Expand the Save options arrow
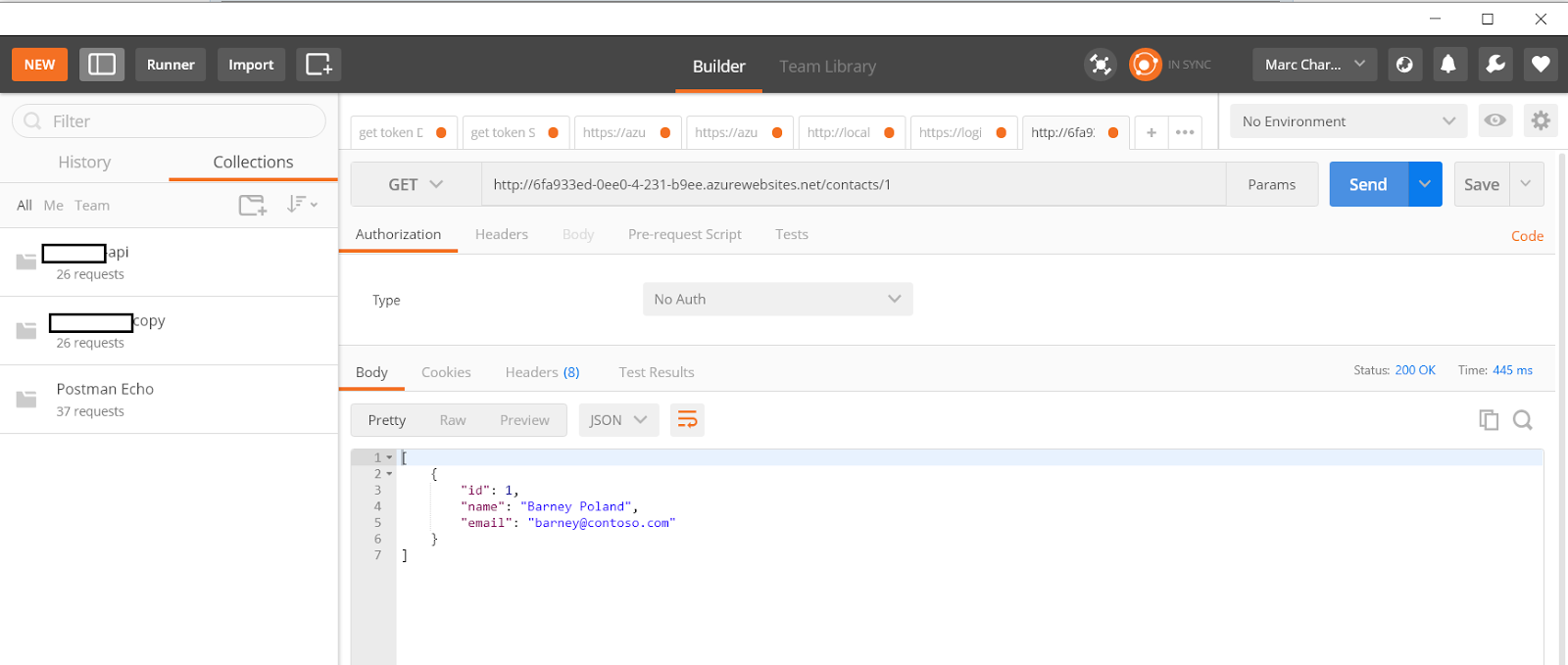This screenshot has height=665, width=1568. tap(1526, 184)
